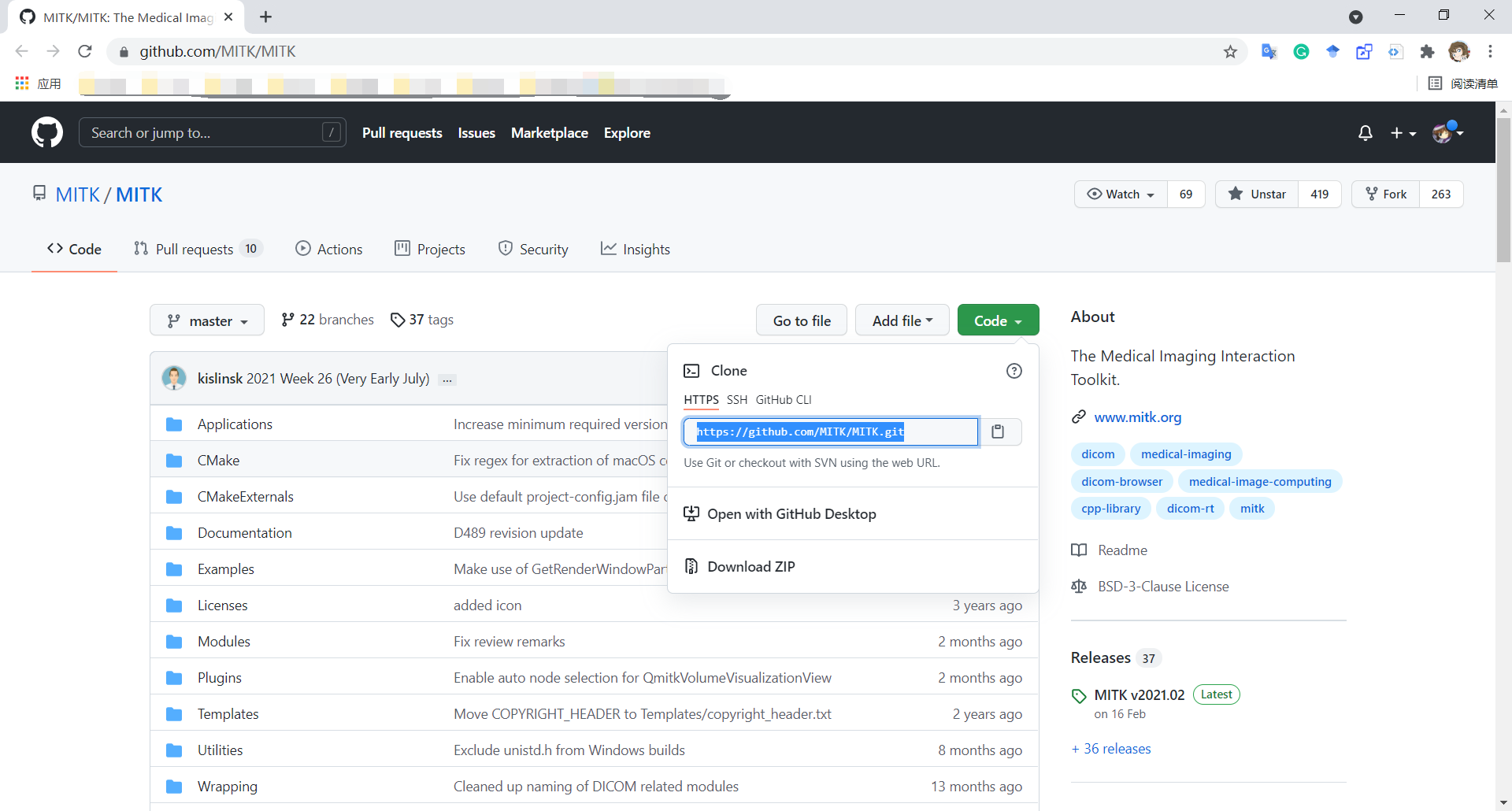The width and height of the screenshot is (1512, 811).
Task: Click the GitHub logo home icon
Action: click(x=47, y=132)
